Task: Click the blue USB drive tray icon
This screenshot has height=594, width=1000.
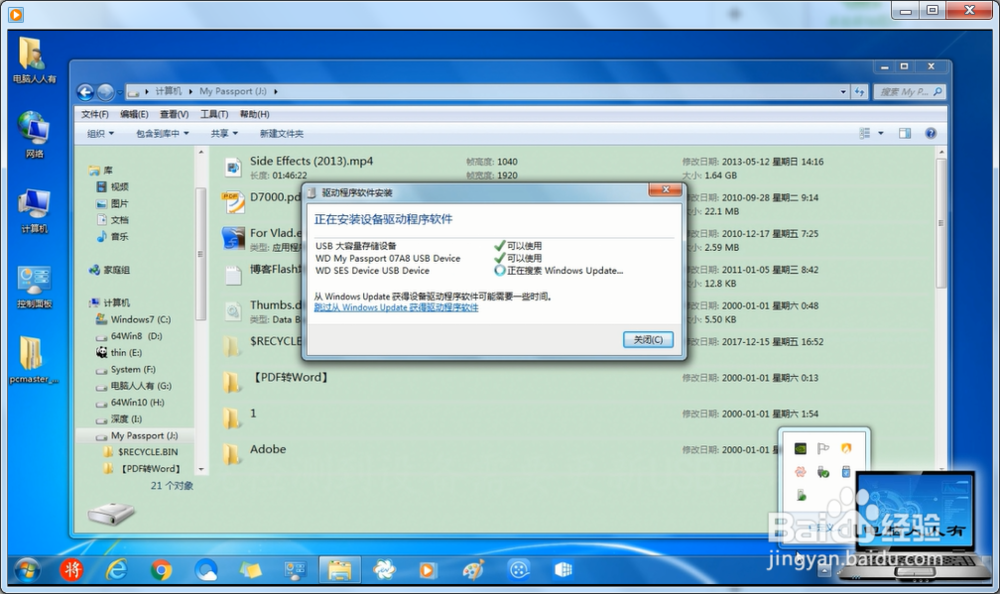Action: (846, 472)
